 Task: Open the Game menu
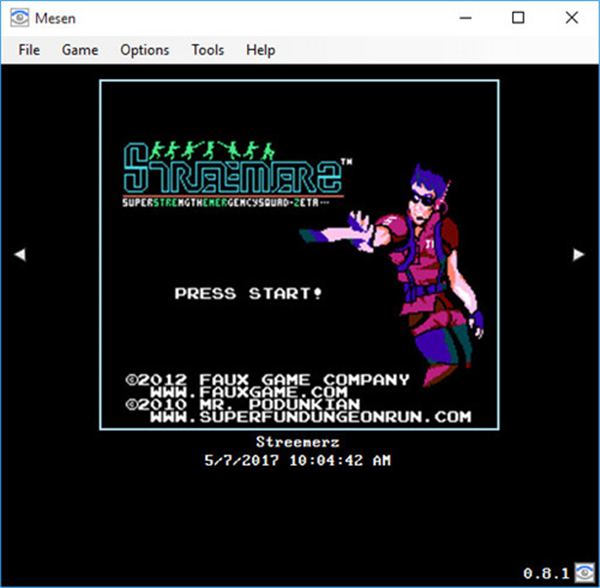(80, 50)
